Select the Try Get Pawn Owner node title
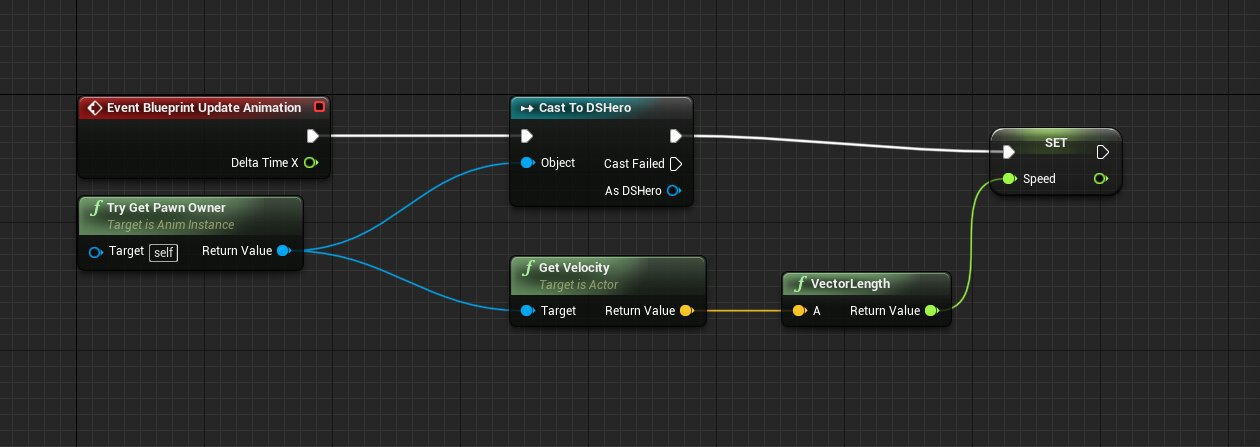This screenshot has height=447, width=1260. (166, 208)
